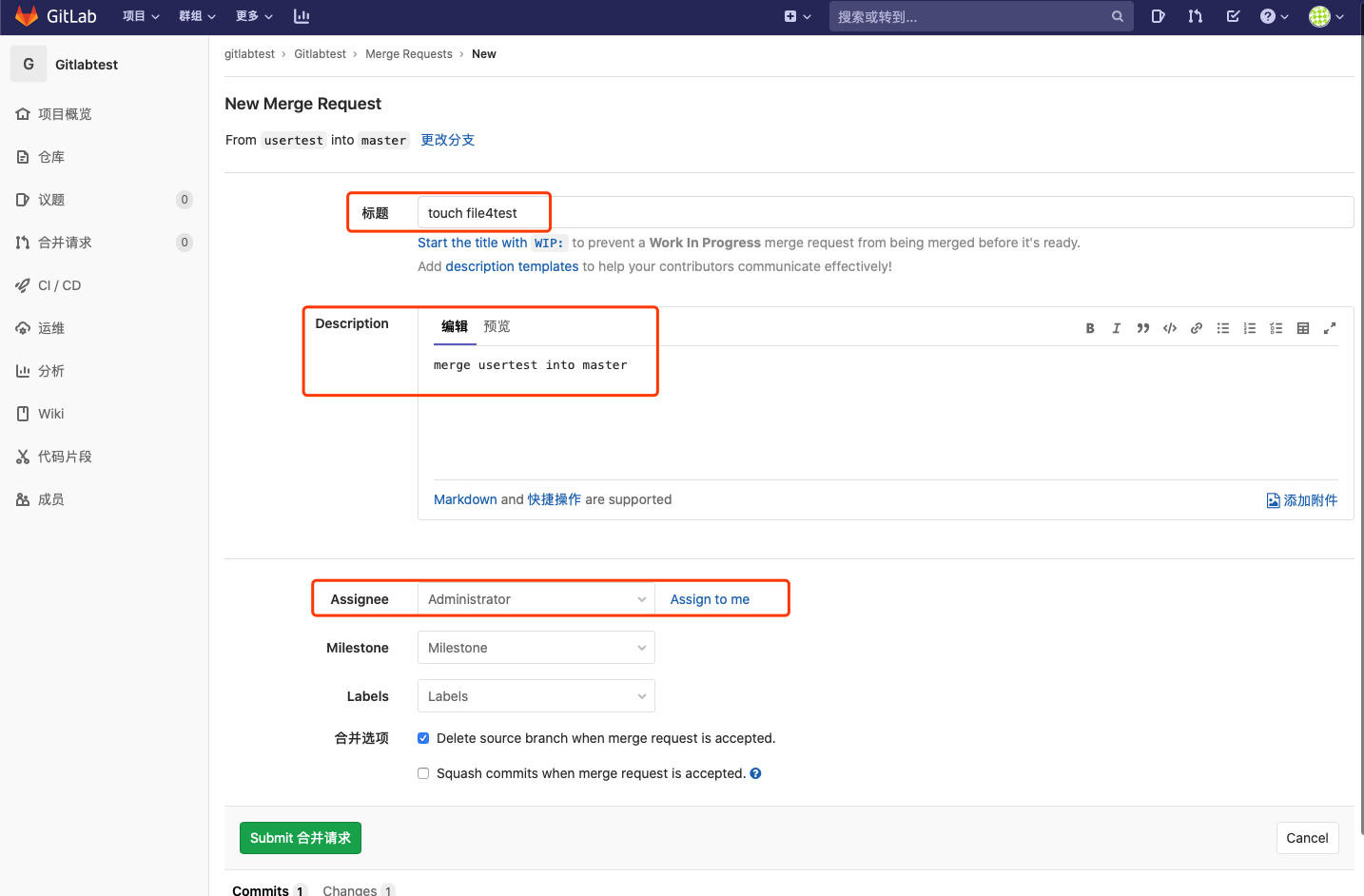Insert a blockquote in the description
Viewport: 1364px width, 896px height.
coord(1142,328)
